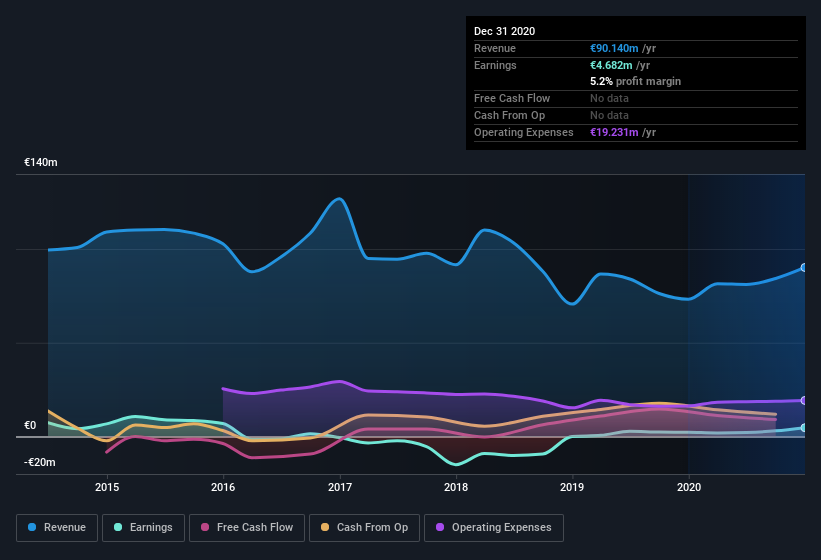Viewport: 821px width, 560px height.
Task: Click the €140m y-axis label
Action: [x=41, y=162]
